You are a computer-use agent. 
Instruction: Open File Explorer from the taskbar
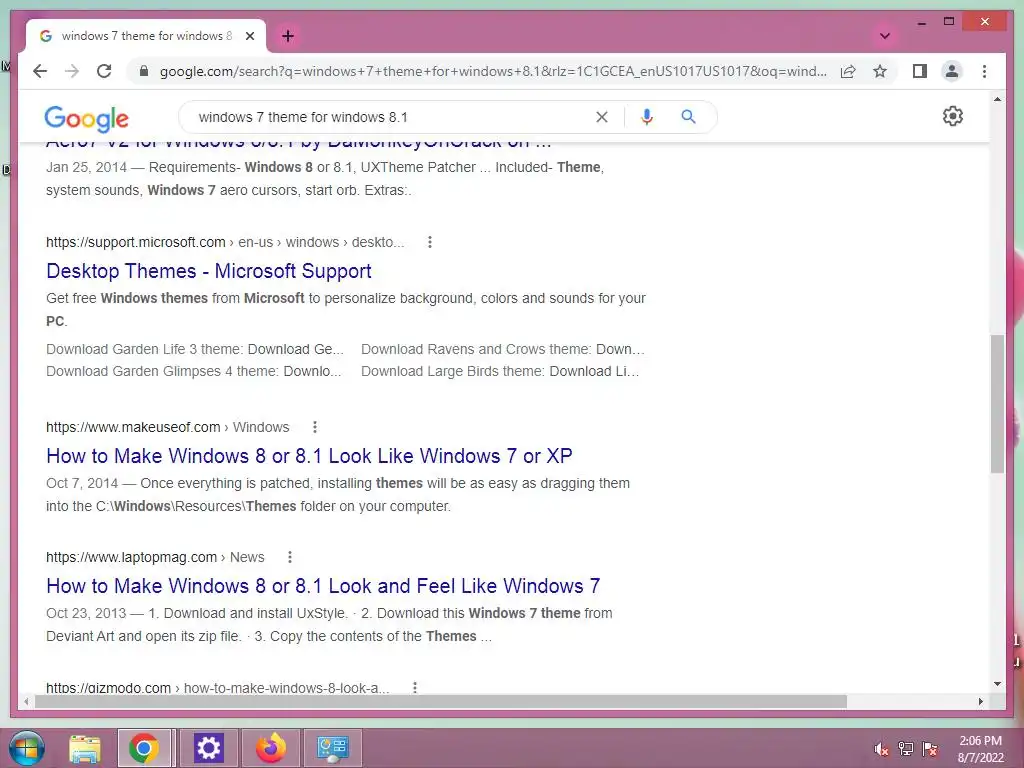[85, 748]
